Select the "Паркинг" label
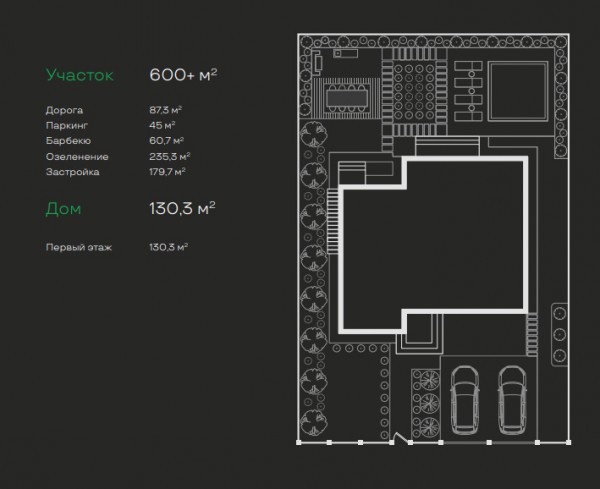This screenshot has width=600, height=489. point(66,125)
